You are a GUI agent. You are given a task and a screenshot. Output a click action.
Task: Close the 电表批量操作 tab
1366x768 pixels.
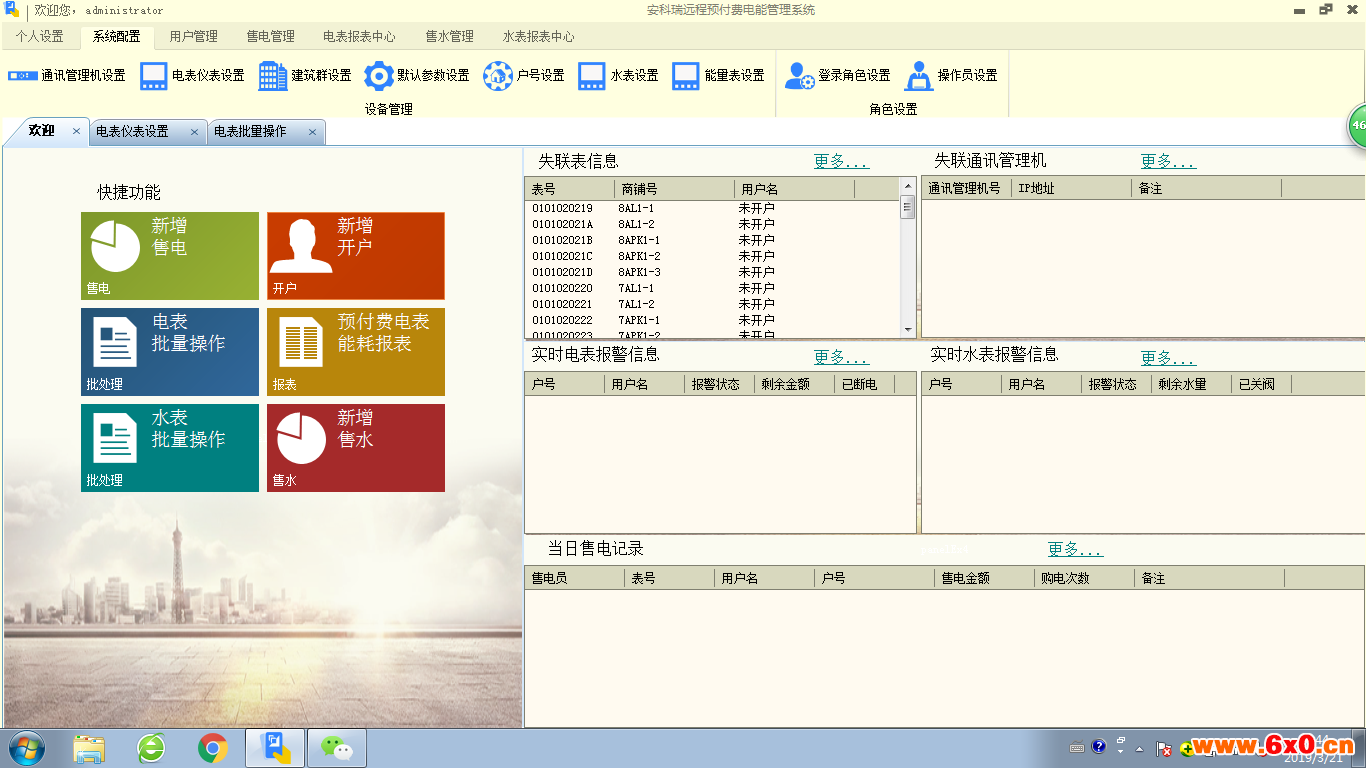(312, 132)
